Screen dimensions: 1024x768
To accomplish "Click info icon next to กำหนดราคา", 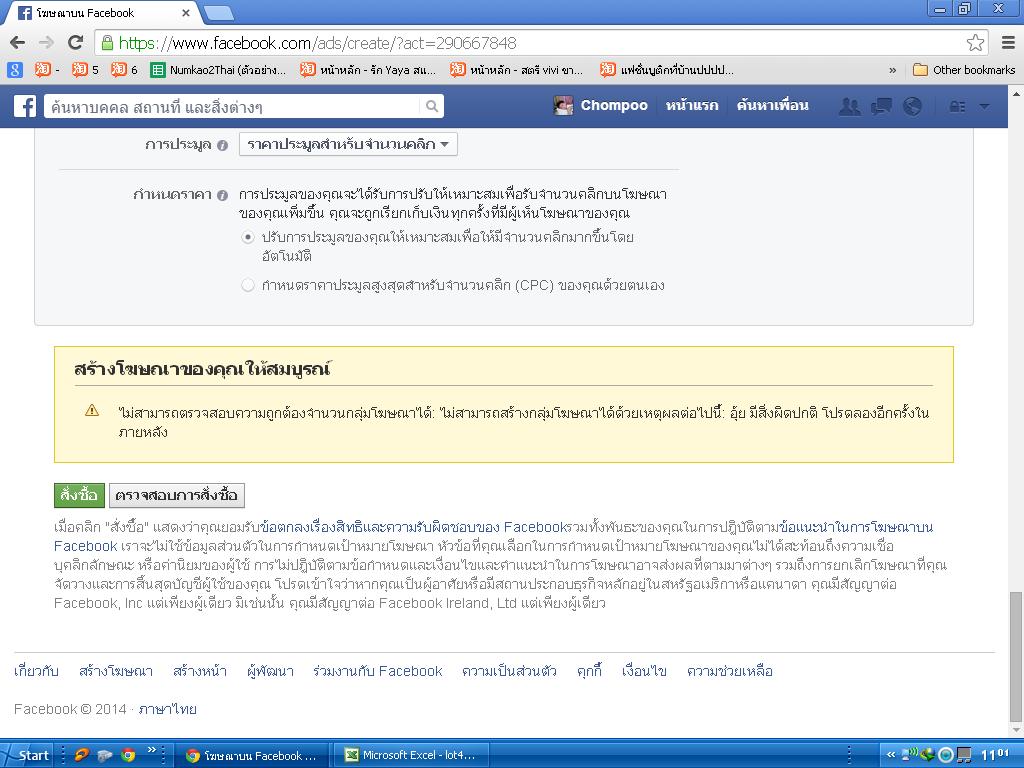I will click(222, 195).
